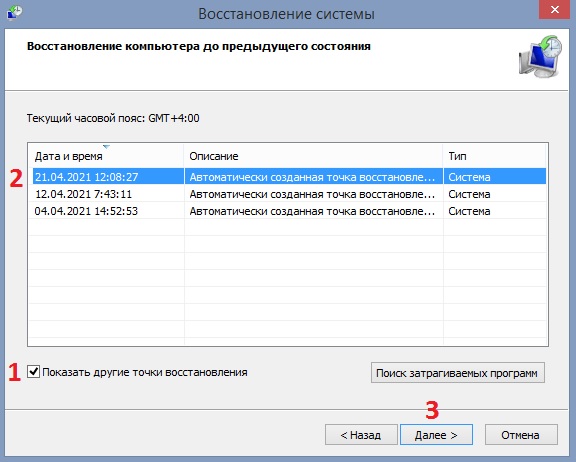Click 'Поиск затрагиваемых программ' button
The width and height of the screenshot is (576, 462).
coord(457,373)
